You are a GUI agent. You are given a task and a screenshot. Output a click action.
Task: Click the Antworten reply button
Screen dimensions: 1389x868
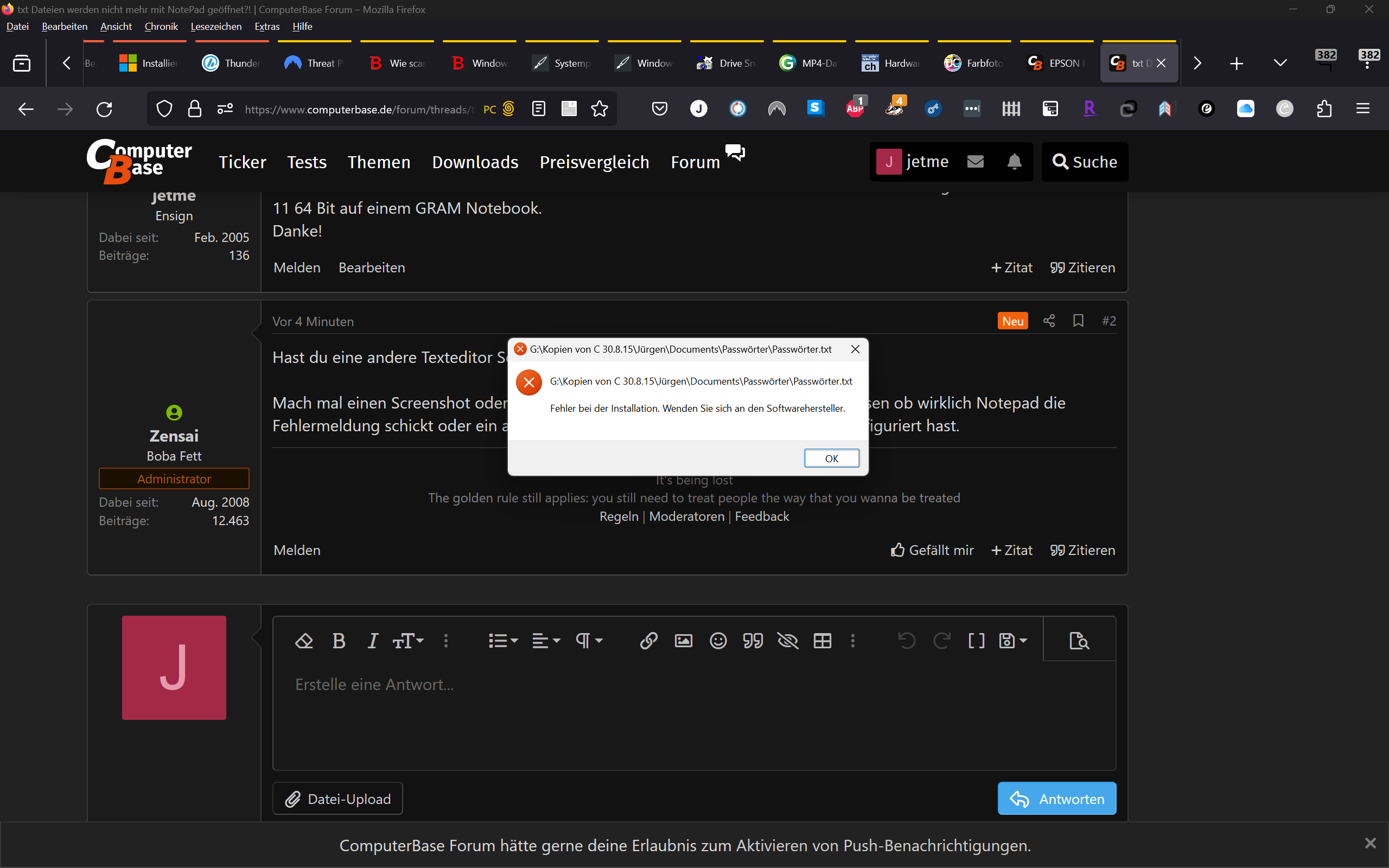coord(1057,799)
